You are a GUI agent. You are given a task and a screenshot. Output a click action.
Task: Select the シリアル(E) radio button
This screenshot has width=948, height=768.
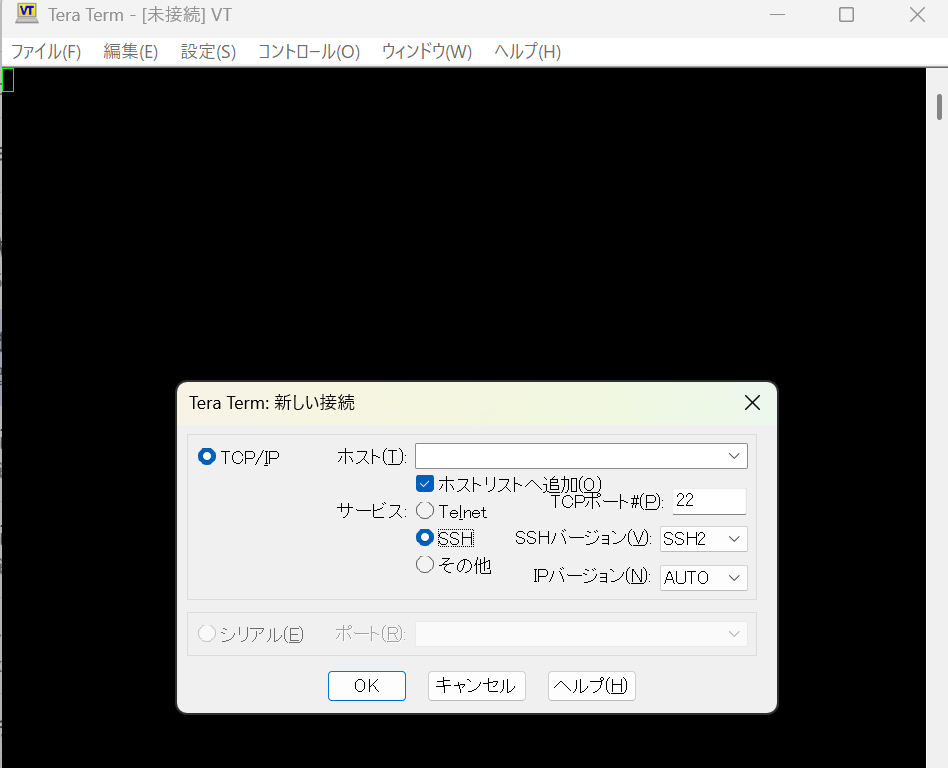[x=207, y=633]
